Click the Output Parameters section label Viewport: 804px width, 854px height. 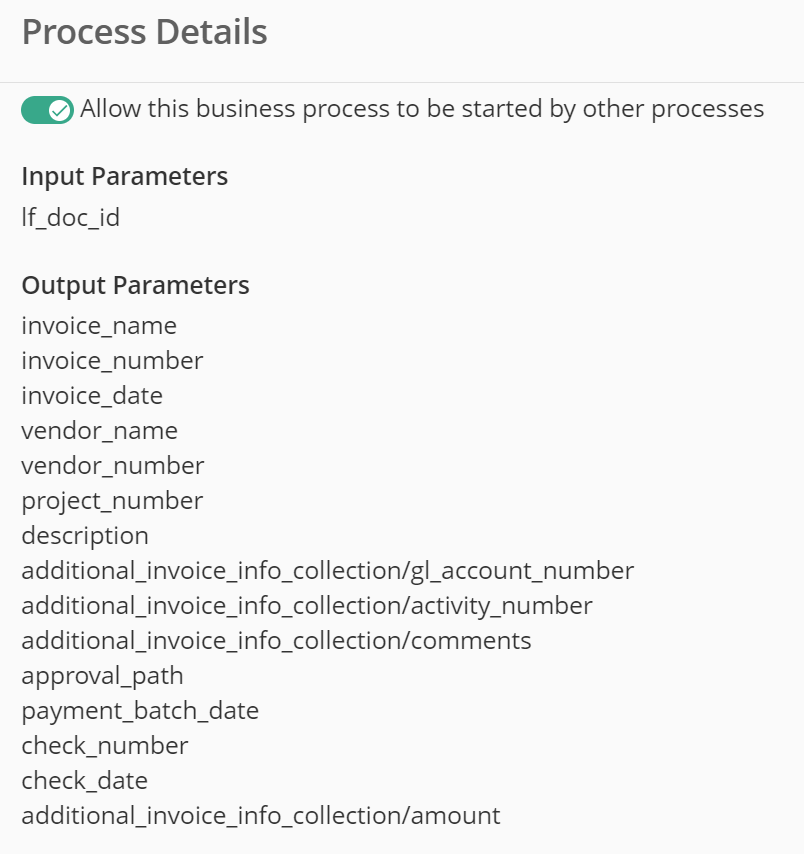click(136, 285)
